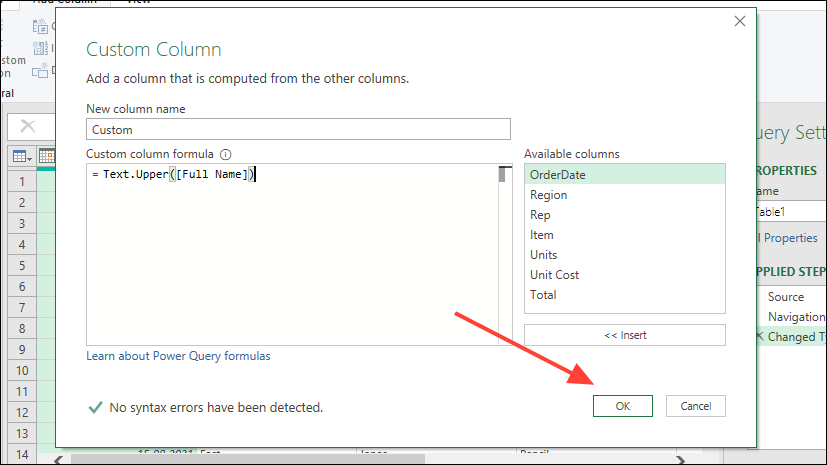Select Total in Available columns
The width and height of the screenshot is (827, 465).
(624, 295)
